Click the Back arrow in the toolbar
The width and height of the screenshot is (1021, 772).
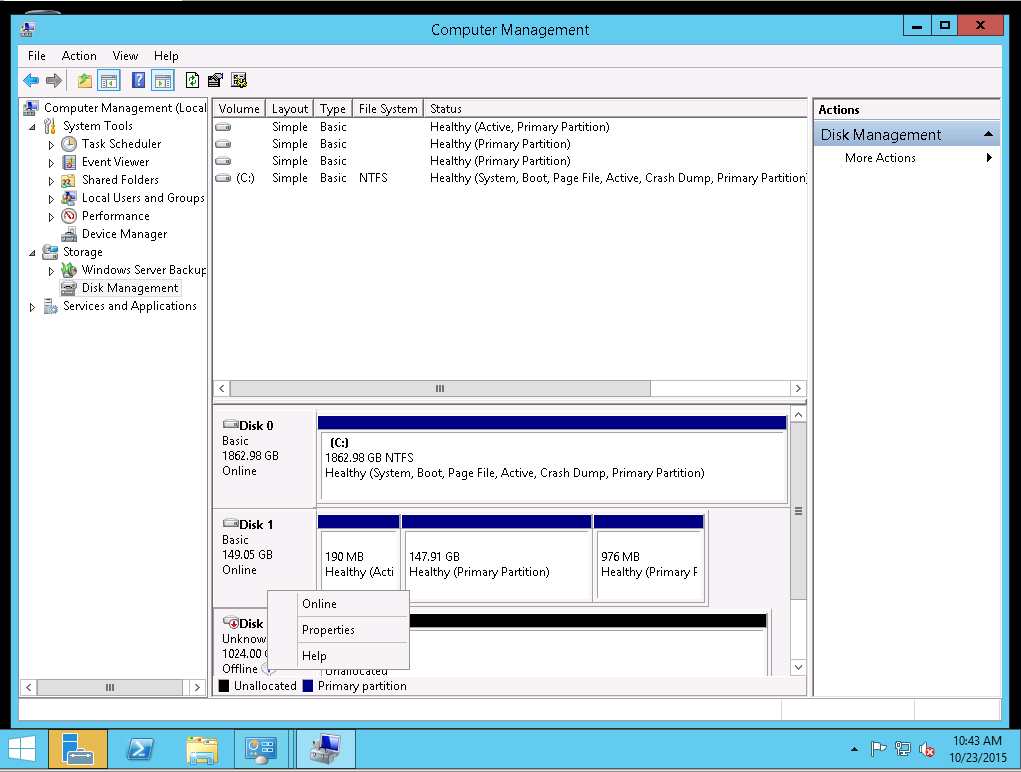click(x=31, y=81)
